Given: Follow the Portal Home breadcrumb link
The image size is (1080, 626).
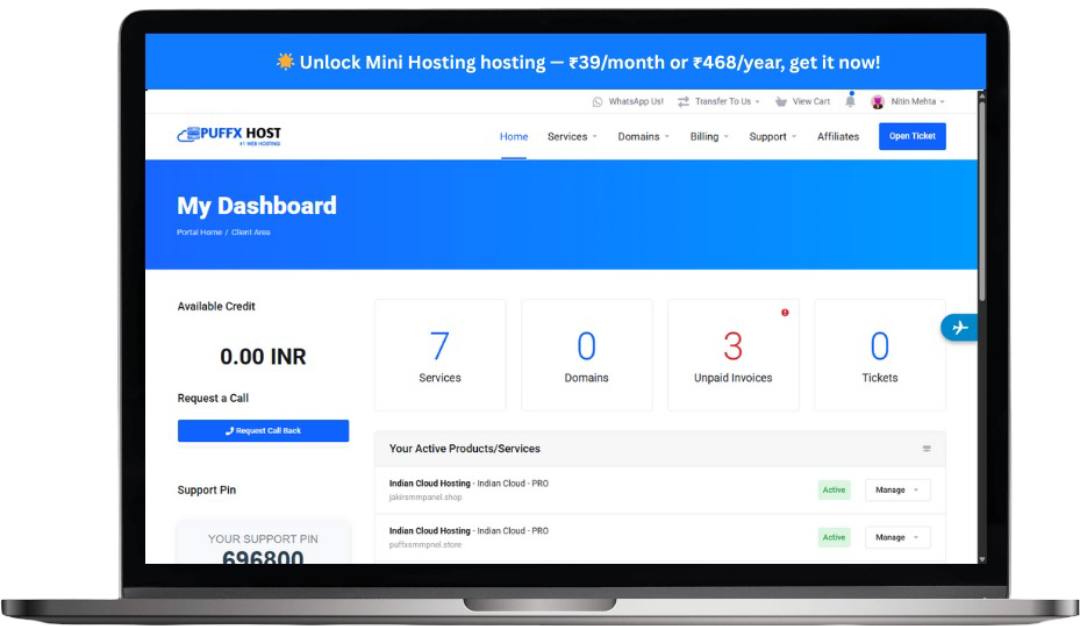Looking at the screenshot, I should 199,232.
